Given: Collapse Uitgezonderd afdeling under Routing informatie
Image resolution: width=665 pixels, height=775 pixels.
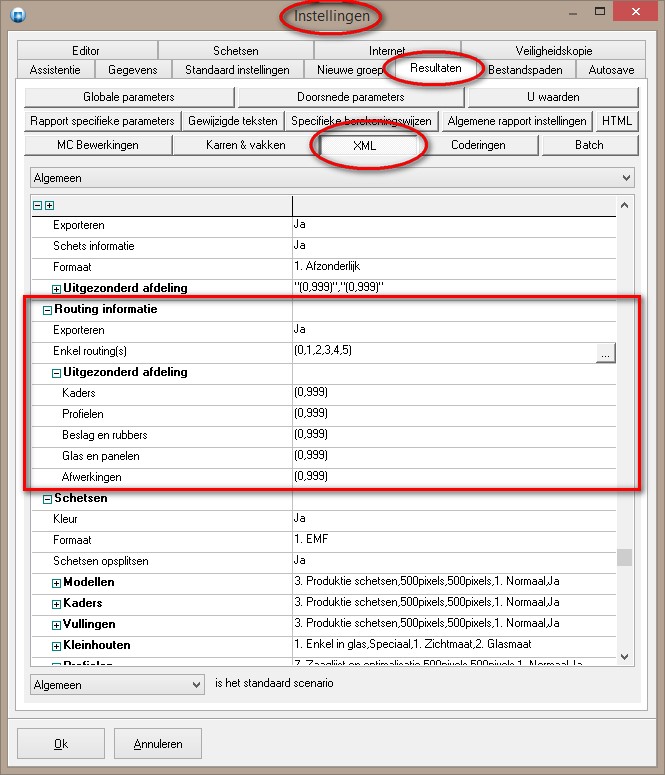Looking at the screenshot, I should [x=56, y=373].
